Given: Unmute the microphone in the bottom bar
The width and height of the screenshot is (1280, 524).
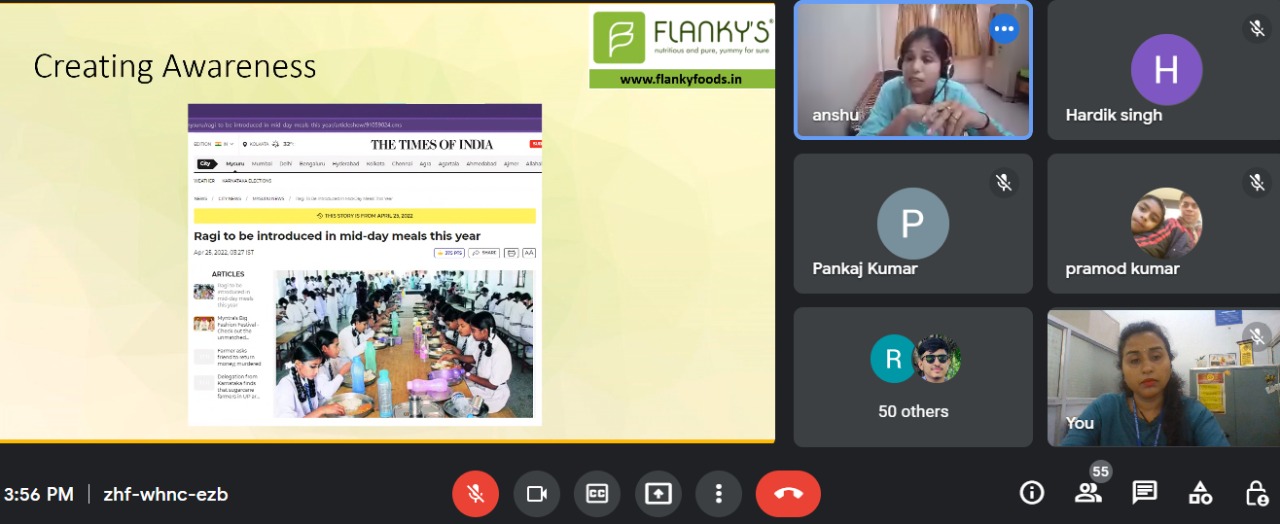Looking at the screenshot, I should coord(475,494).
